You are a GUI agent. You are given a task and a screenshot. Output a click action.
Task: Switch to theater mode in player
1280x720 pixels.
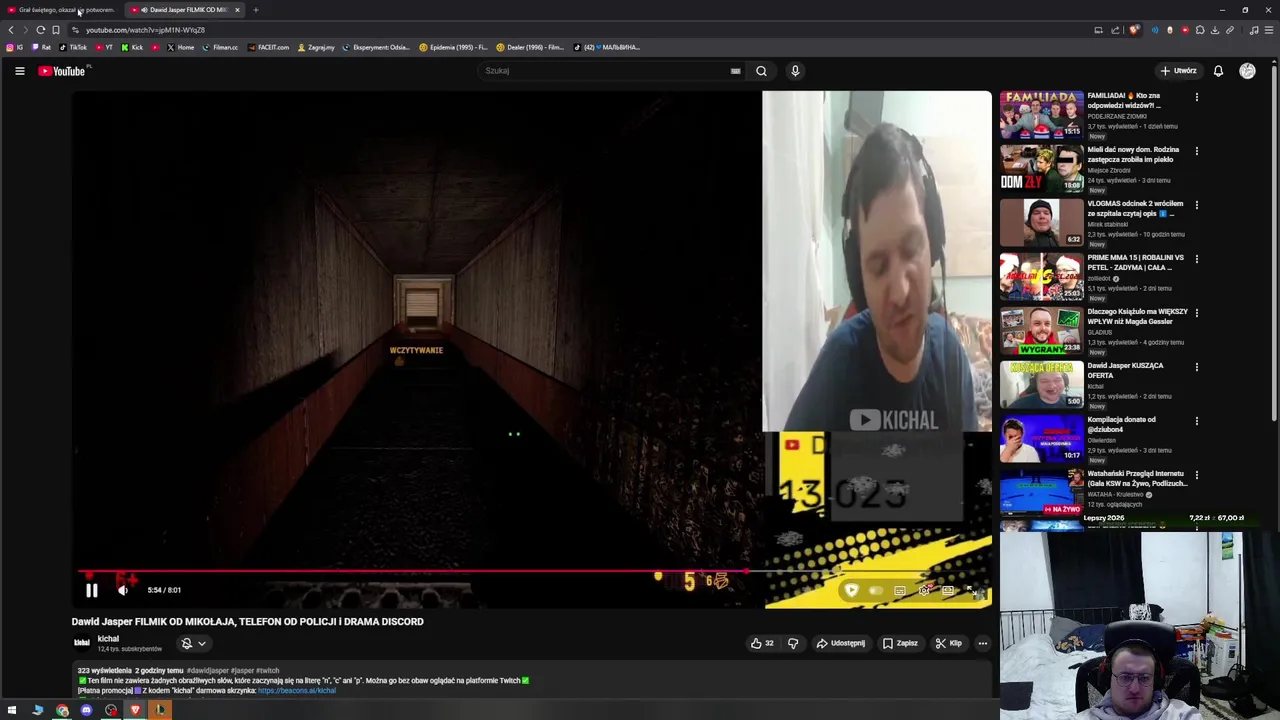pos(948,591)
